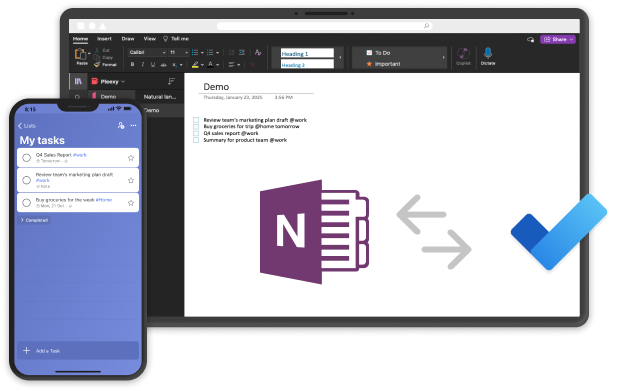
Task: Click the subscript button
Action: point(174,65)
